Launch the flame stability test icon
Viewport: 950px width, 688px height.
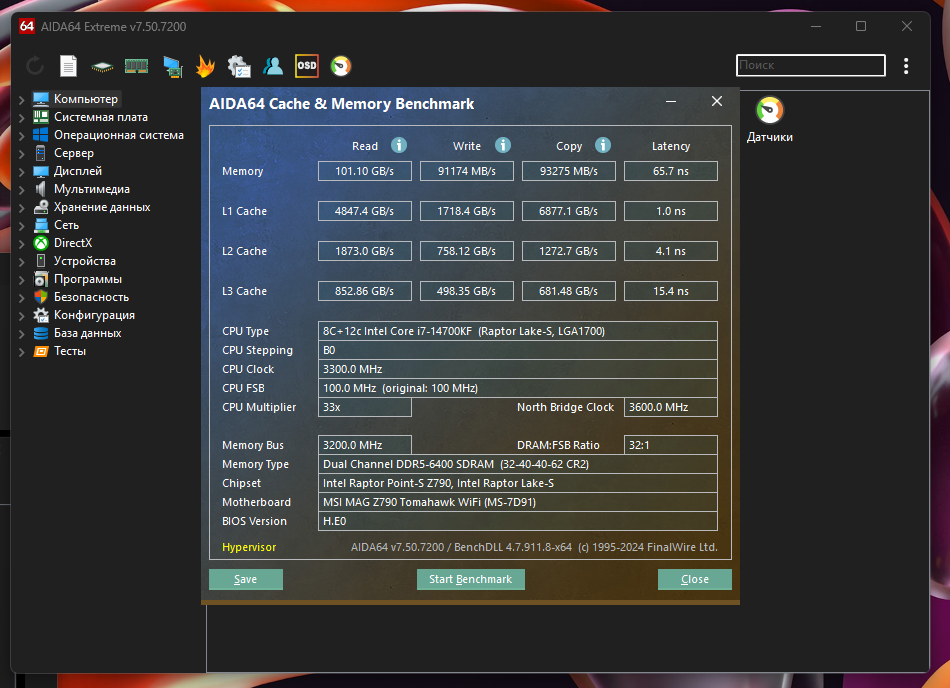[x=205, y=66]
